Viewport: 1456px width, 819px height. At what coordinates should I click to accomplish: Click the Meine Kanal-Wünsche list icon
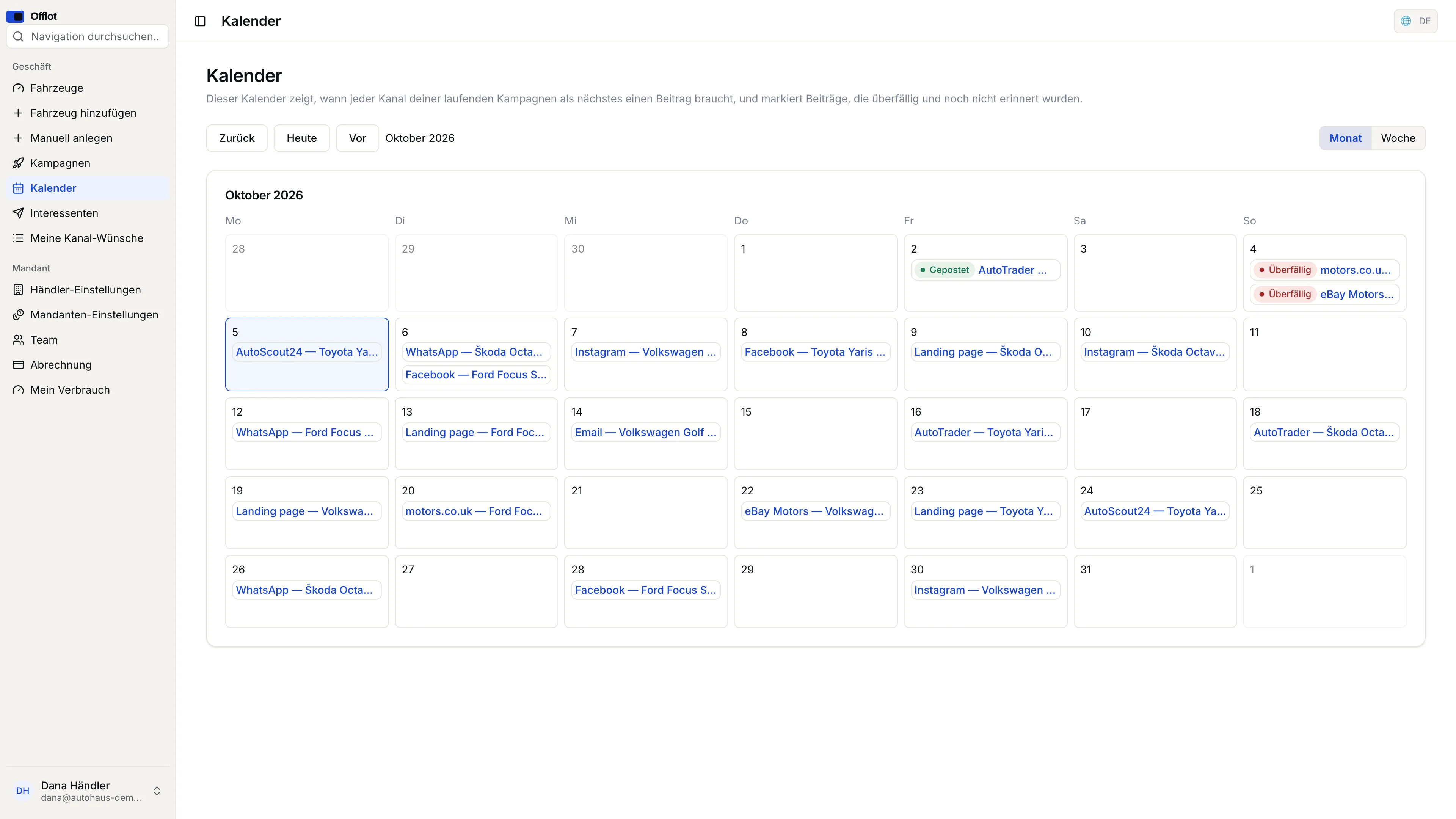coord(18,238)
